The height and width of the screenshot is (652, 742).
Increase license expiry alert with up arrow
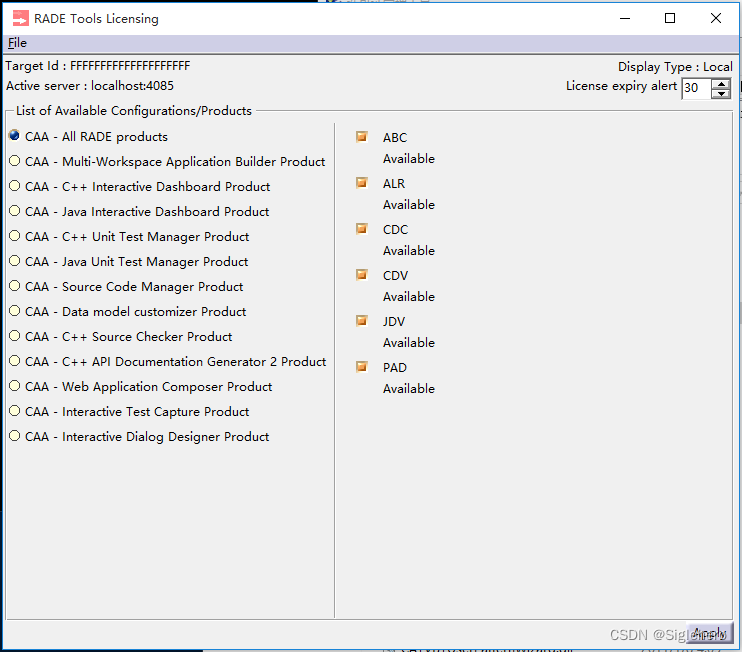(x=721, y=83)
